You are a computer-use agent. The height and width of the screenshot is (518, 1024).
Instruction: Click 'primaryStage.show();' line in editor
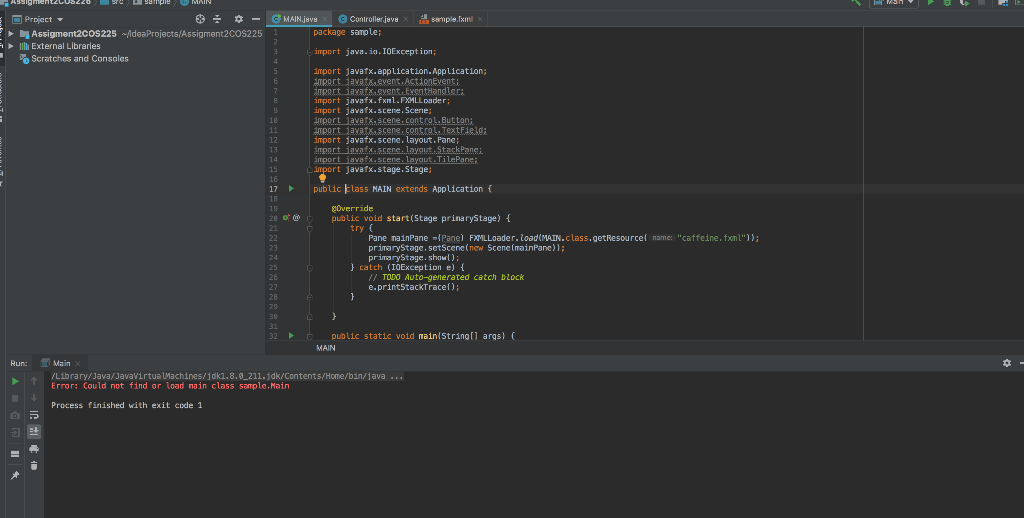(414, 257)
